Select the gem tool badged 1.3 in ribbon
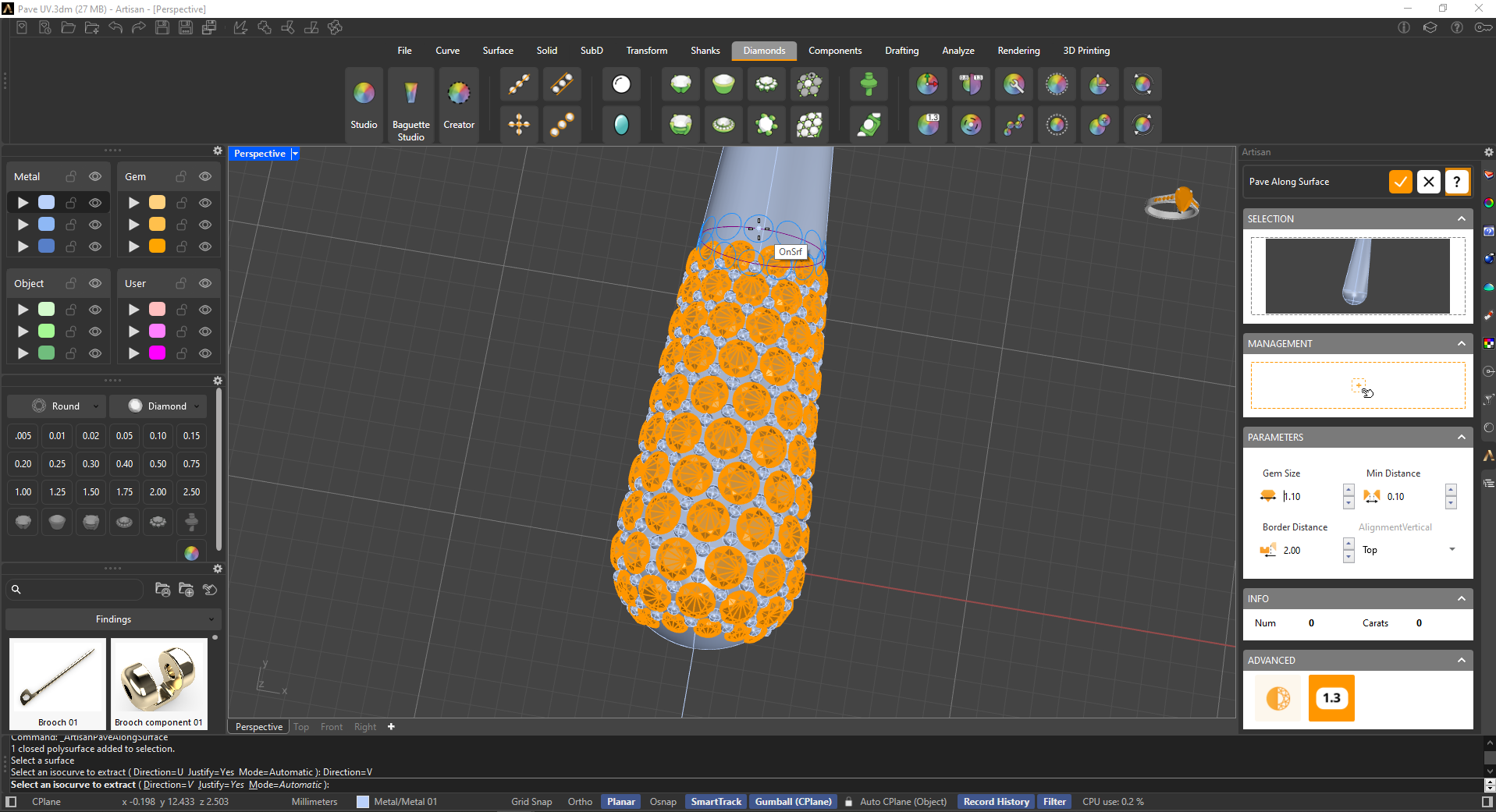The image size is (1496, 812). (x=929, y=125)
